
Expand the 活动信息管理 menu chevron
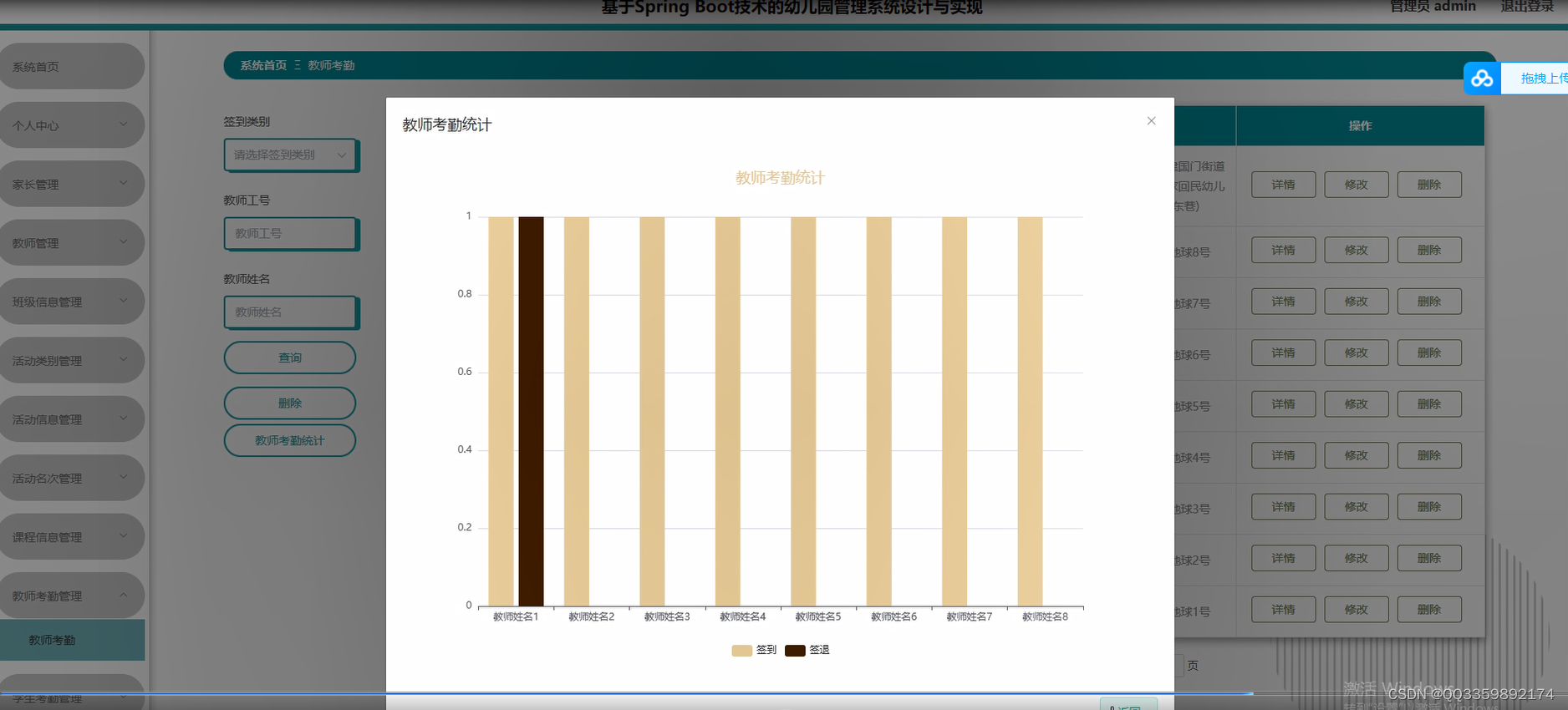pyautogui.click(x=124, y=418)
